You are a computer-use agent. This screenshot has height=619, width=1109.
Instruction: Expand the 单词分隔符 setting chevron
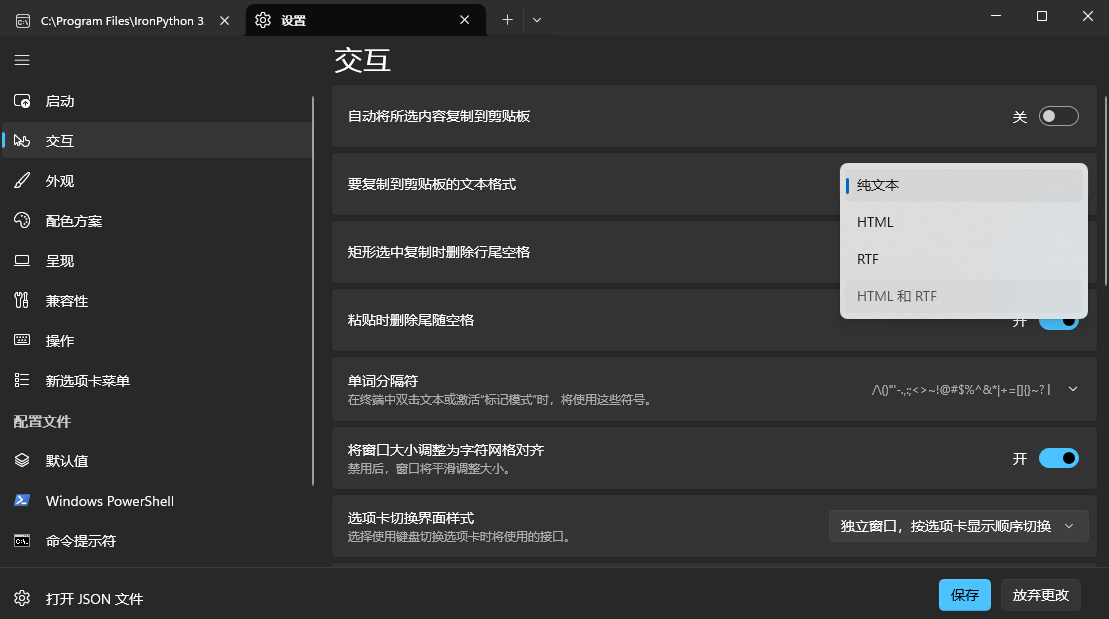(x=1073, y=389)
